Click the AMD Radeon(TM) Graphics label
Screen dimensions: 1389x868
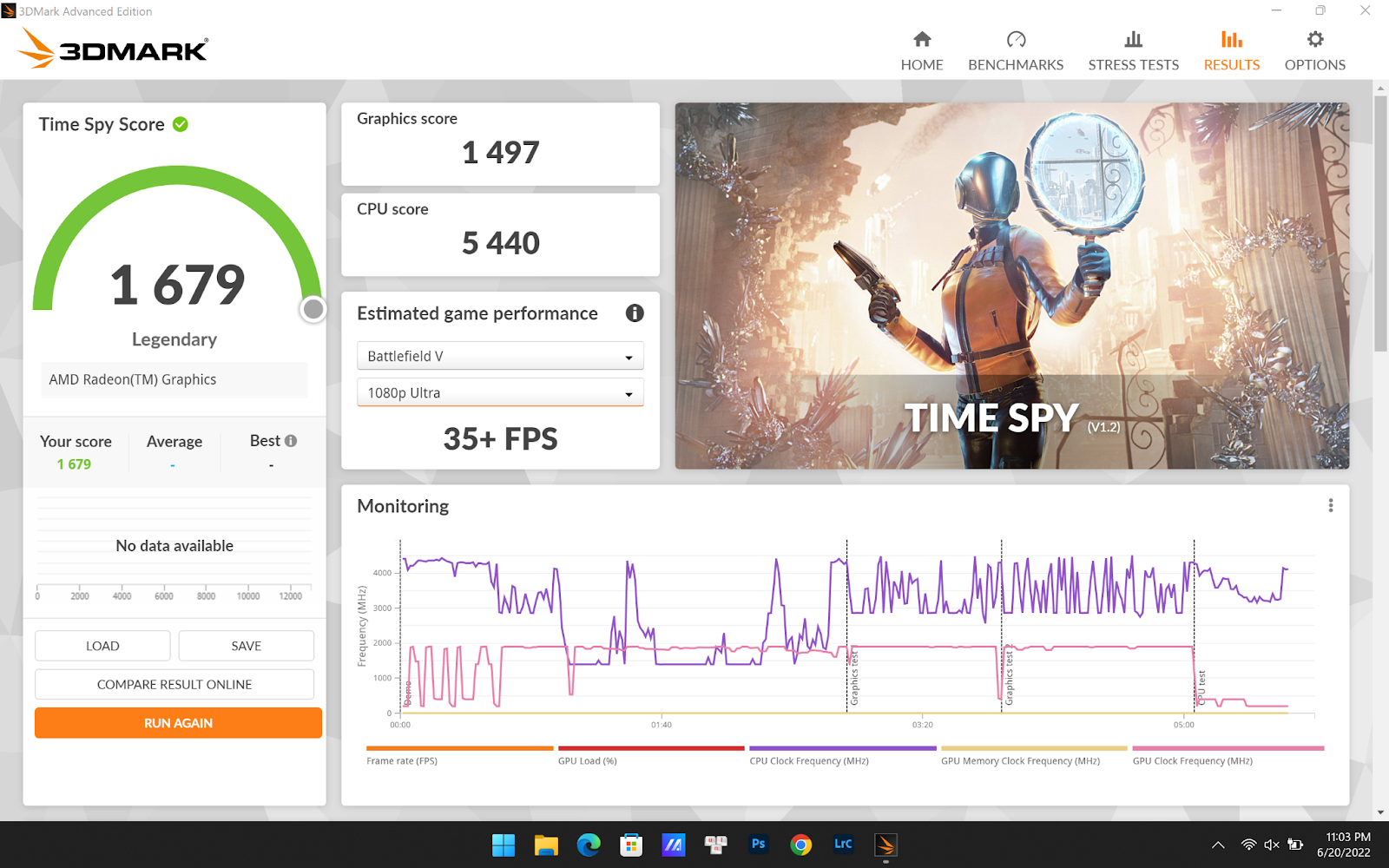click(x=133, y=379)
